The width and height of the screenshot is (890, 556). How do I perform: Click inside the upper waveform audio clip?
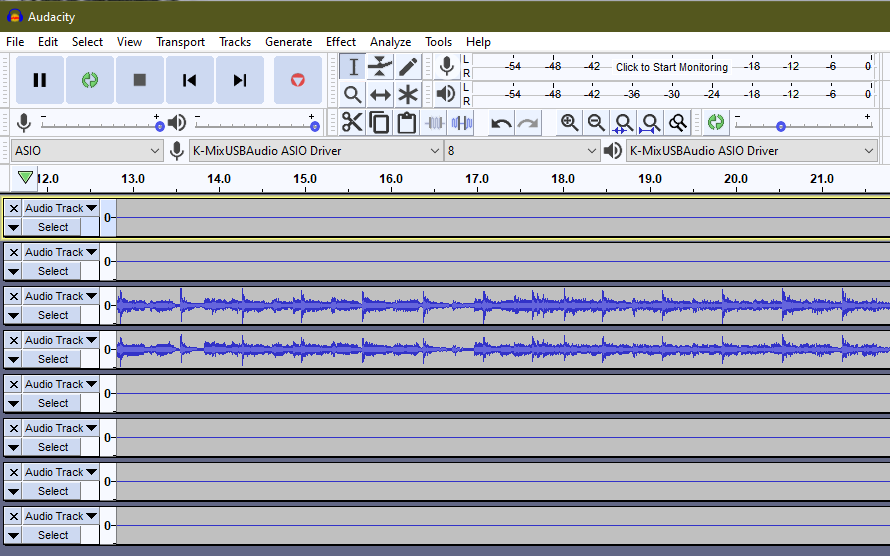pos(503,305)
